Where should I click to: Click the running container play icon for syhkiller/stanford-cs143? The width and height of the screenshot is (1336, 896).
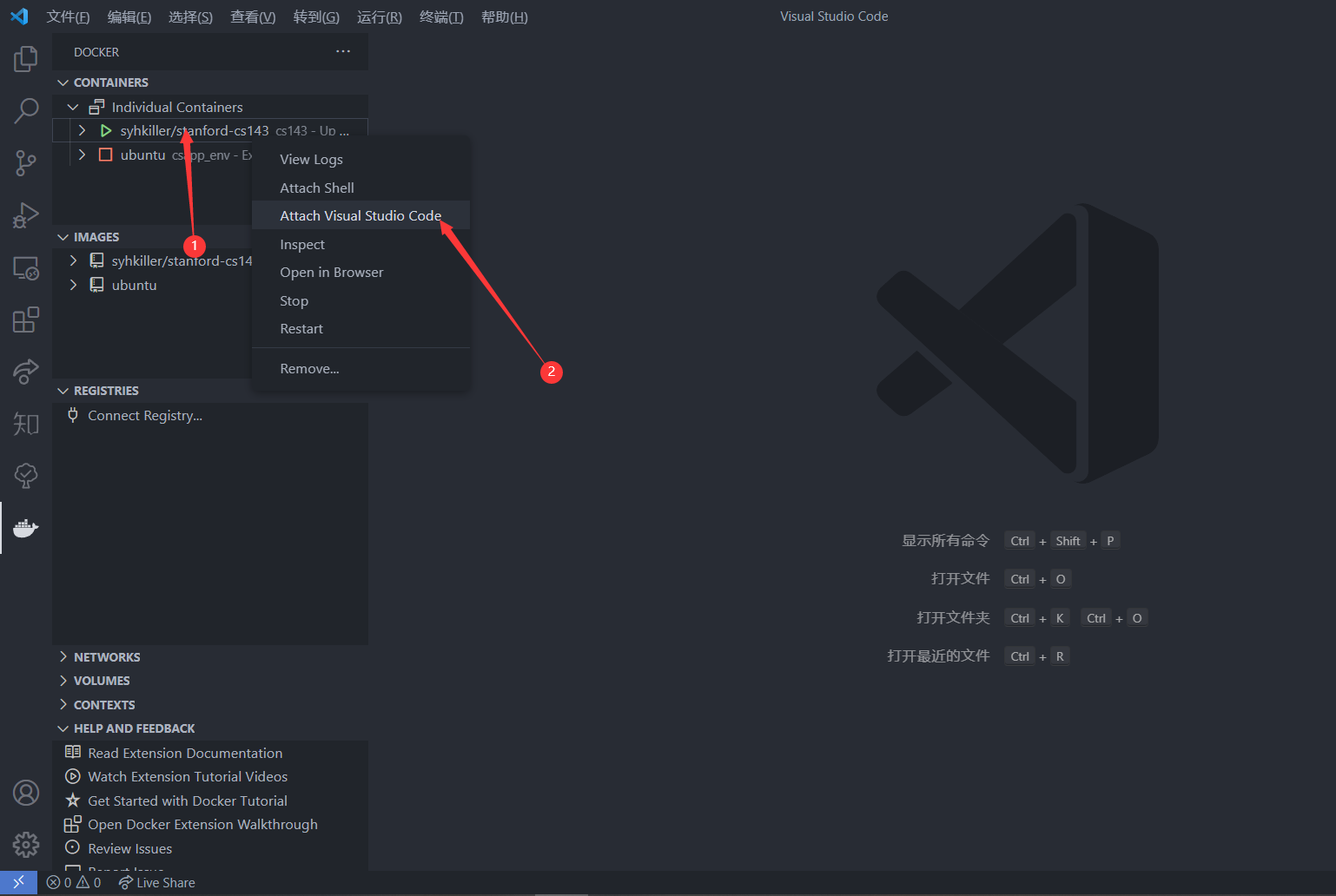click(x=106, y=131)
